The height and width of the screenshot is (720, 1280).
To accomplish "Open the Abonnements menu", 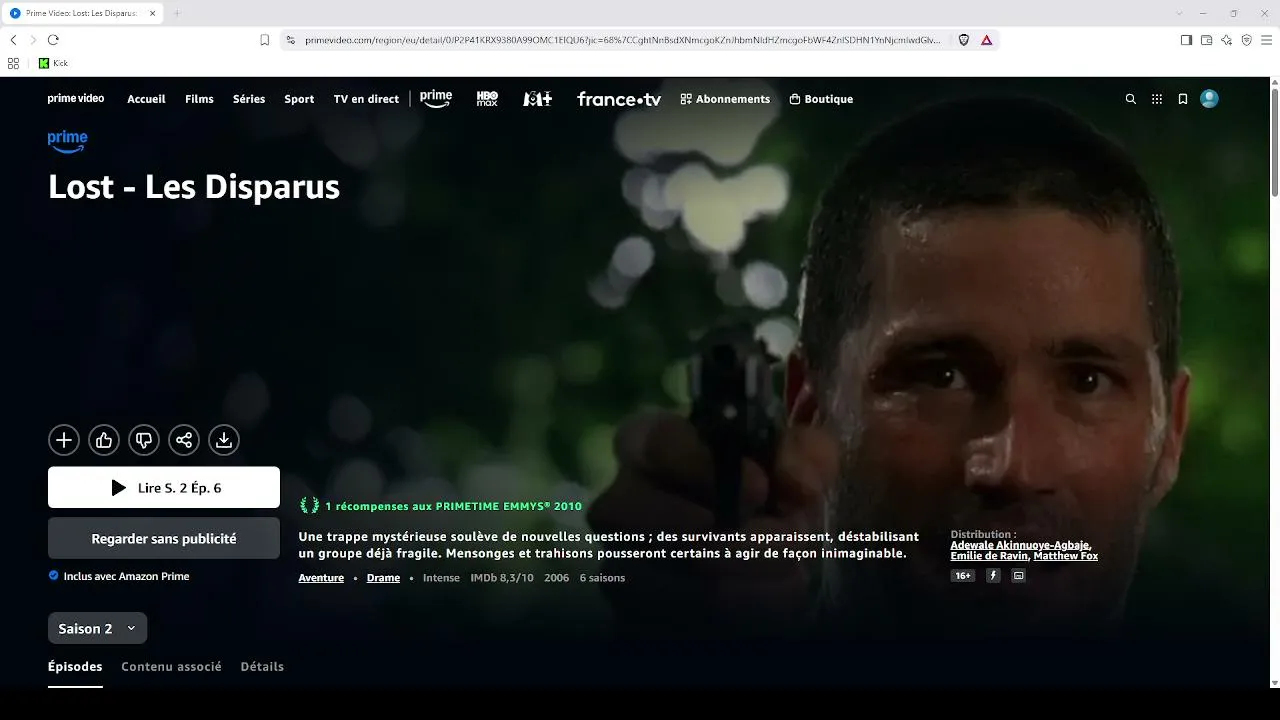I will click(x=725, y=99).
